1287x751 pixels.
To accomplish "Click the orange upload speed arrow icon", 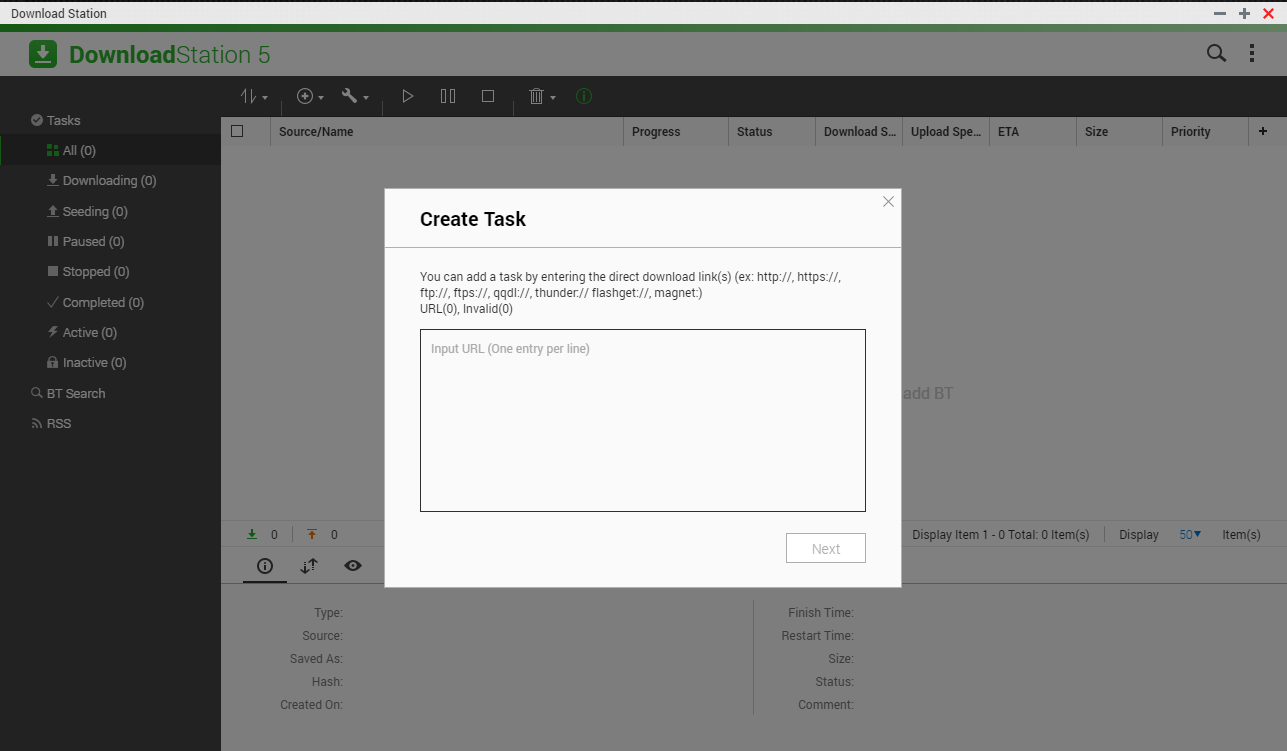I will pos(312,535).
